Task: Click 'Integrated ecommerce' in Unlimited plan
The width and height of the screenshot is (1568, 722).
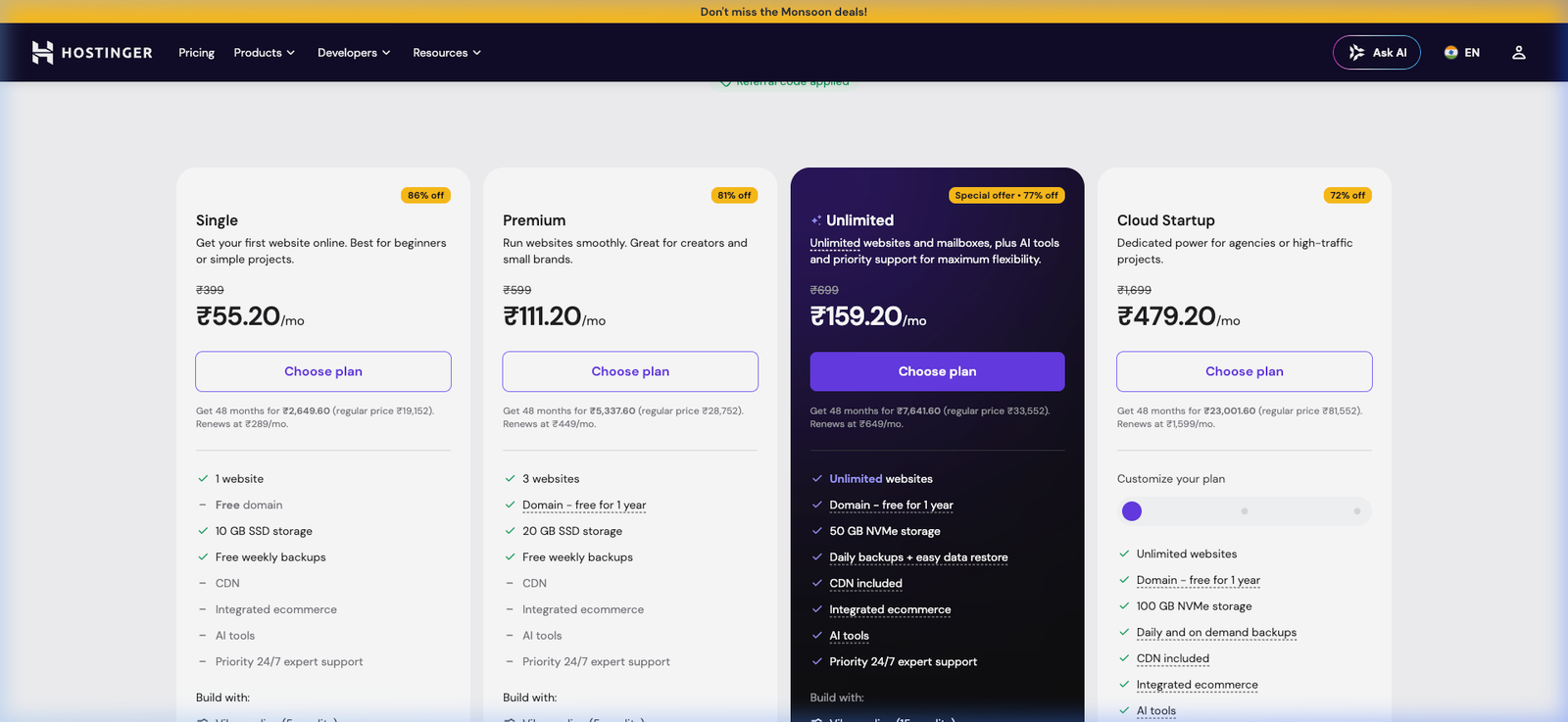Action: click(890, 609)
